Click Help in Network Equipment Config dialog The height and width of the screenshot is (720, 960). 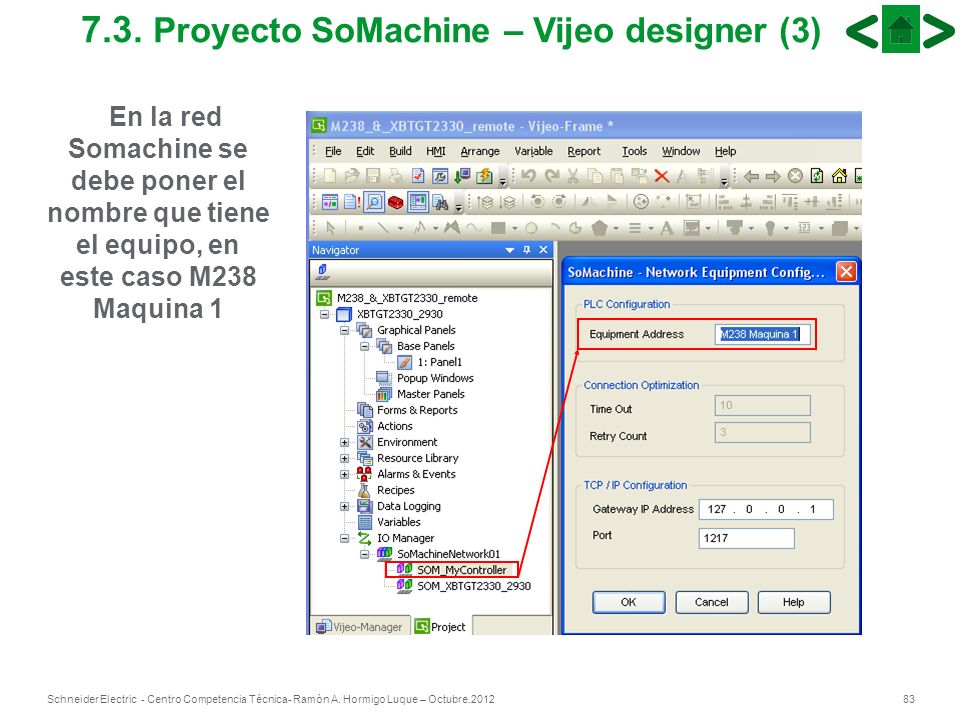(x=794, y=602)
